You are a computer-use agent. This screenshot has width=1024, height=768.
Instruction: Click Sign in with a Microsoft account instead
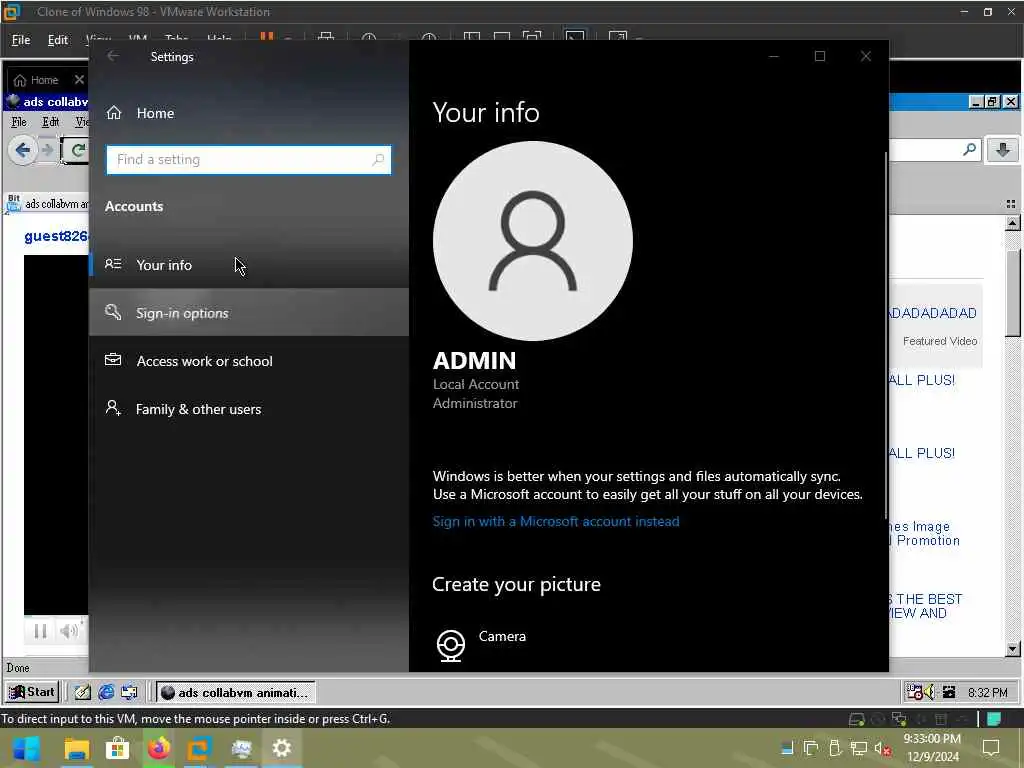(x=556, y=521)
